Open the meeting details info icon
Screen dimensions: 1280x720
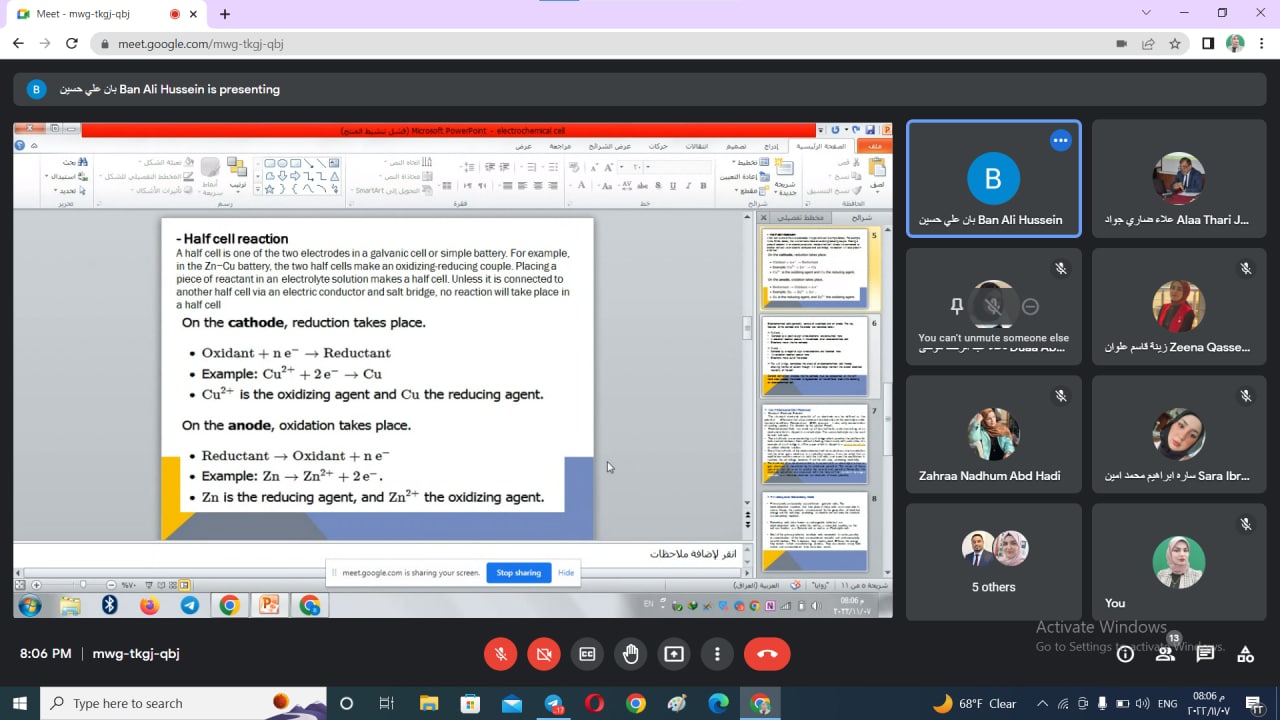[x=1125, y=654]
